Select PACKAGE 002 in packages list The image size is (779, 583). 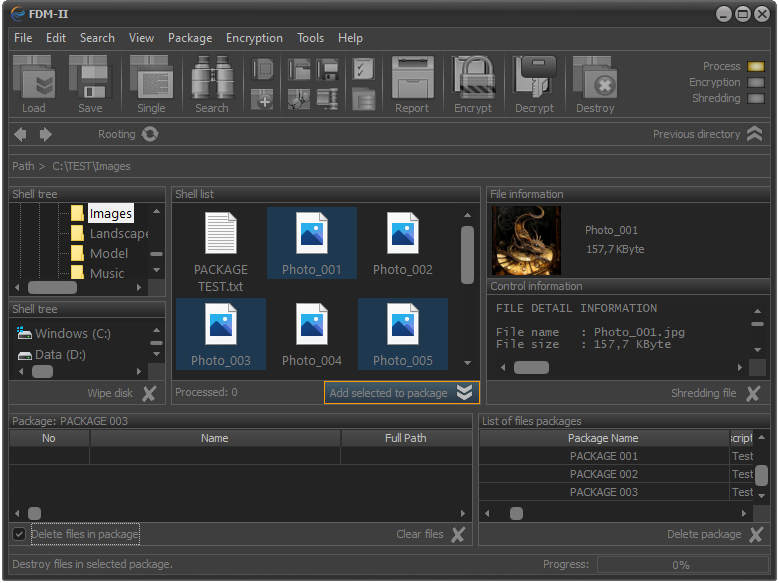(x=604, y=474)
